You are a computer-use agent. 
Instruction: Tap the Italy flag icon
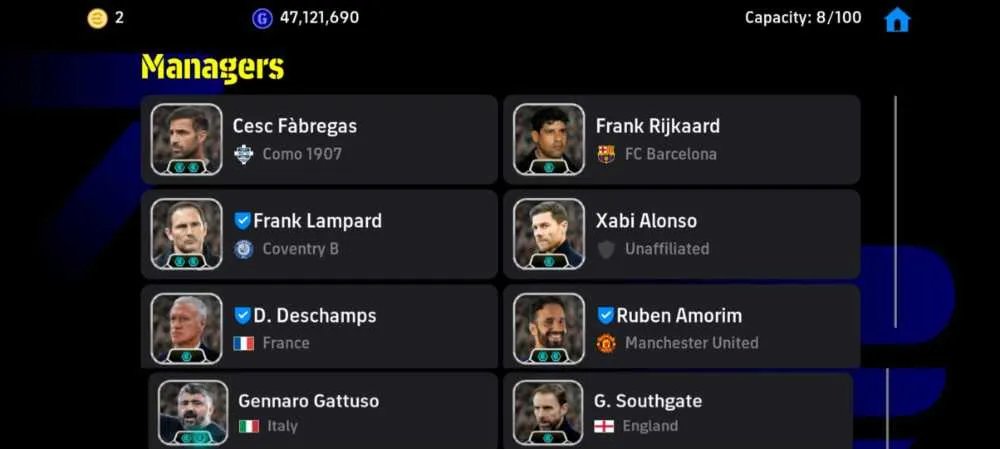pyautogui.click(x=249, y=426)
